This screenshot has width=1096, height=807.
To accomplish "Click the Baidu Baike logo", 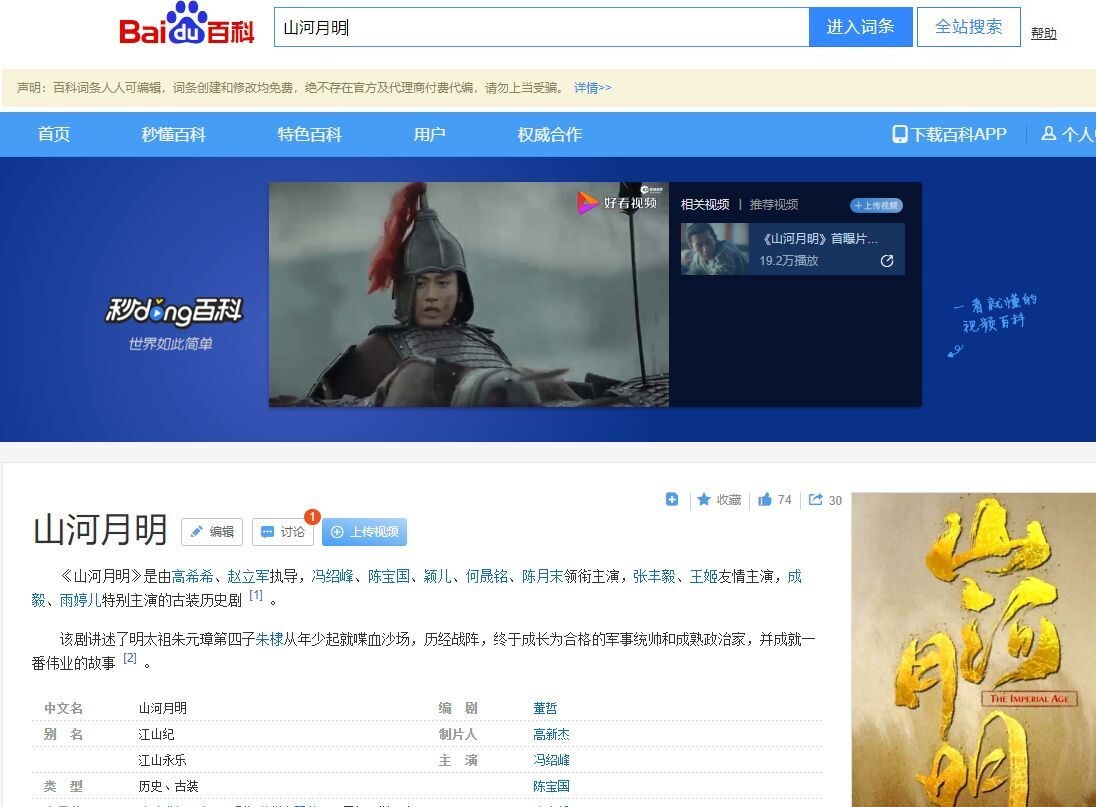I will click(187, 24).
